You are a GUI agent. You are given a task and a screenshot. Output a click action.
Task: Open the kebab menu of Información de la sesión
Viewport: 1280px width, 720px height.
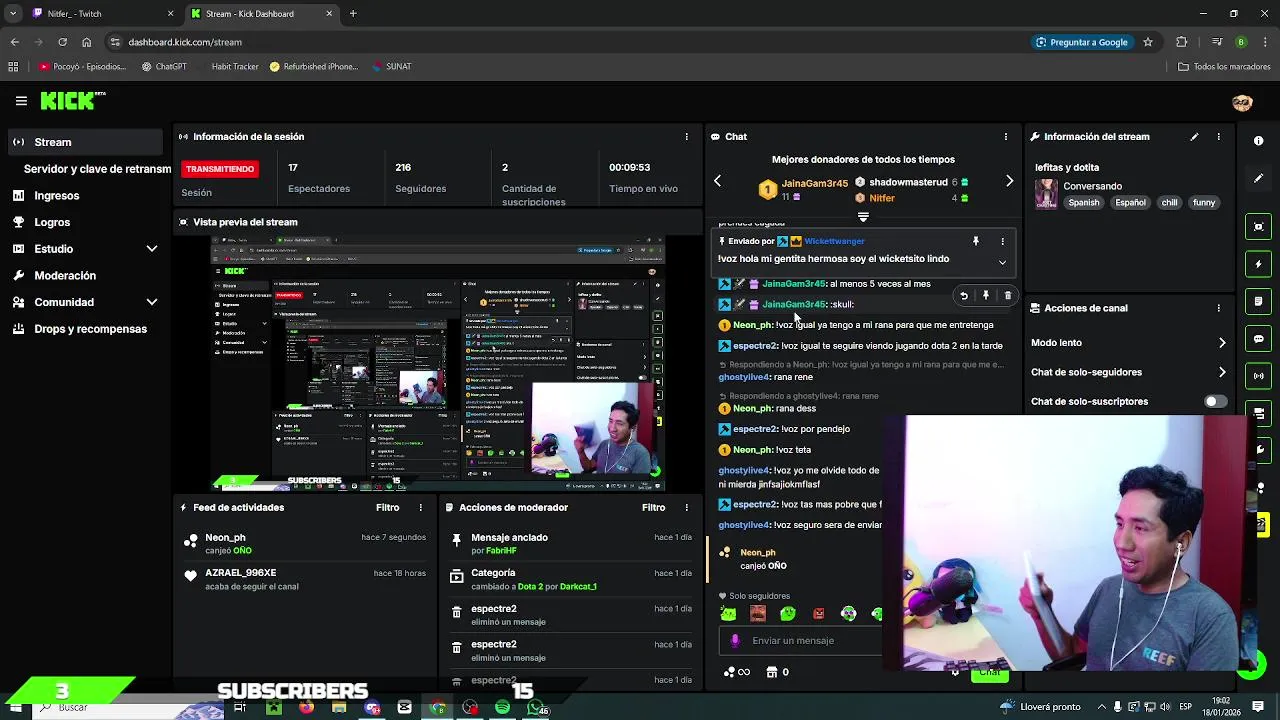click(686, 137)
